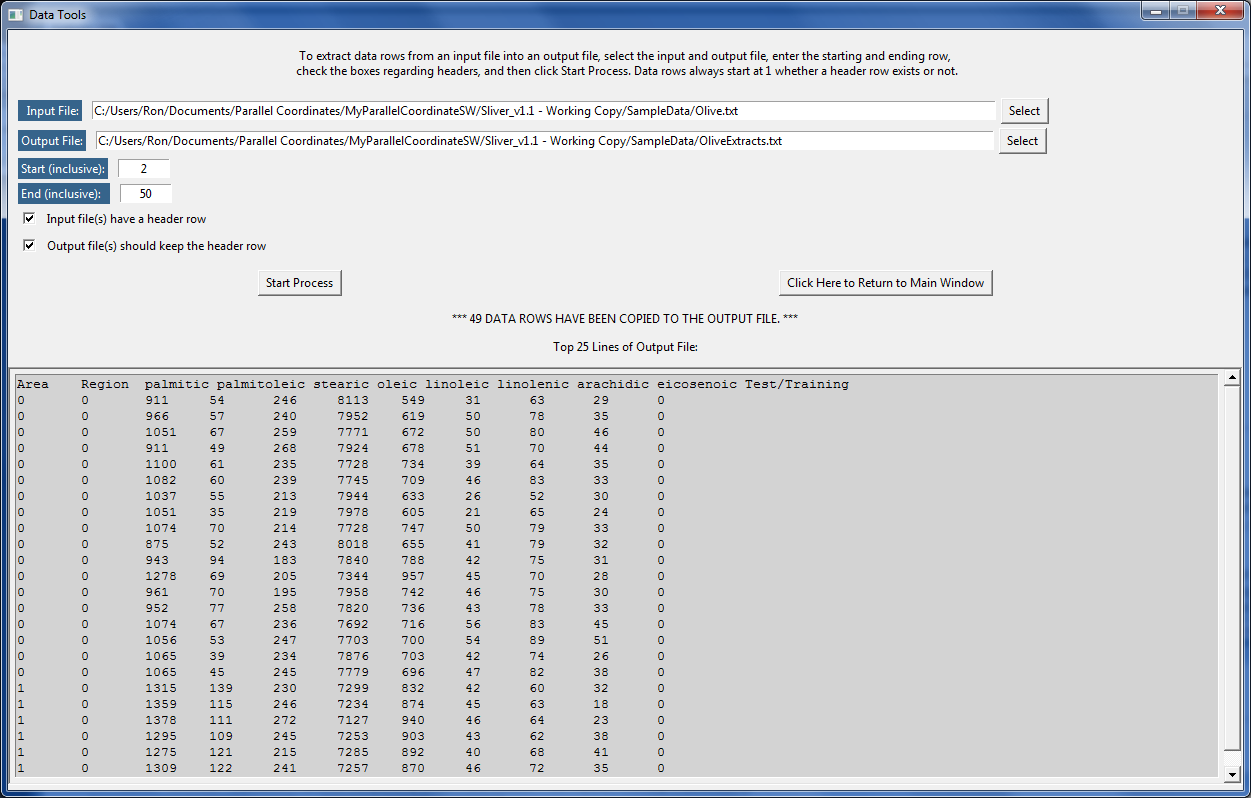Click the Output File label
The height and width of the screenshot is (798, 1251).
click(x=53, y=141)
